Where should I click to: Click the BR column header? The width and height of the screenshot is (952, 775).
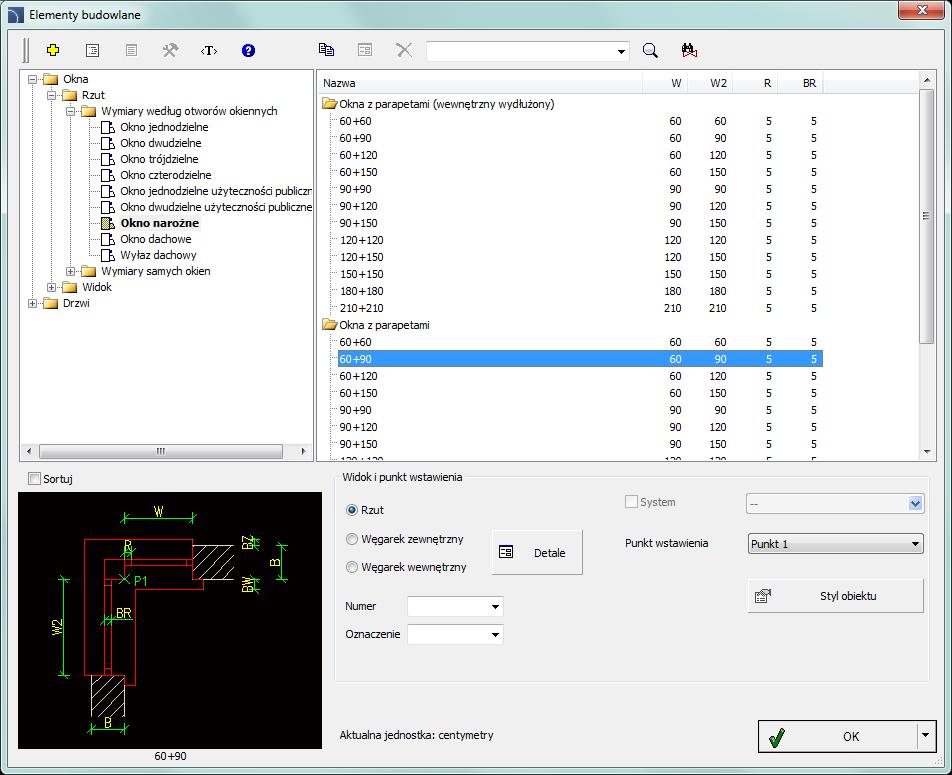click(800, 83)
